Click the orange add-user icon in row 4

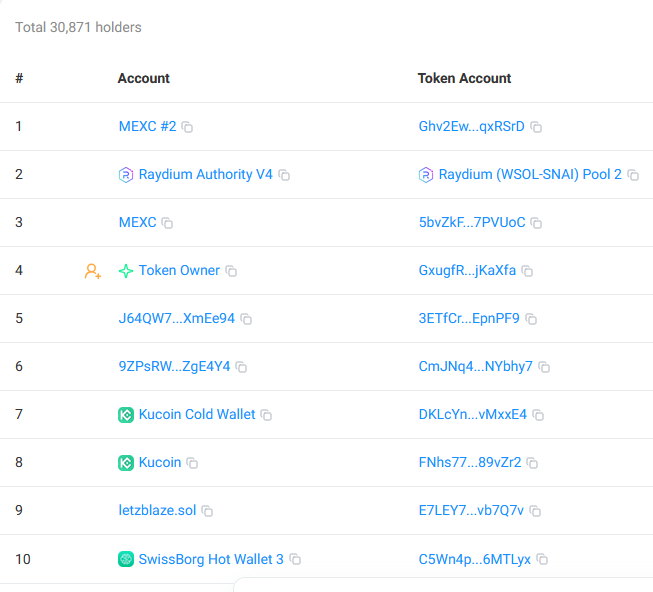92,271
